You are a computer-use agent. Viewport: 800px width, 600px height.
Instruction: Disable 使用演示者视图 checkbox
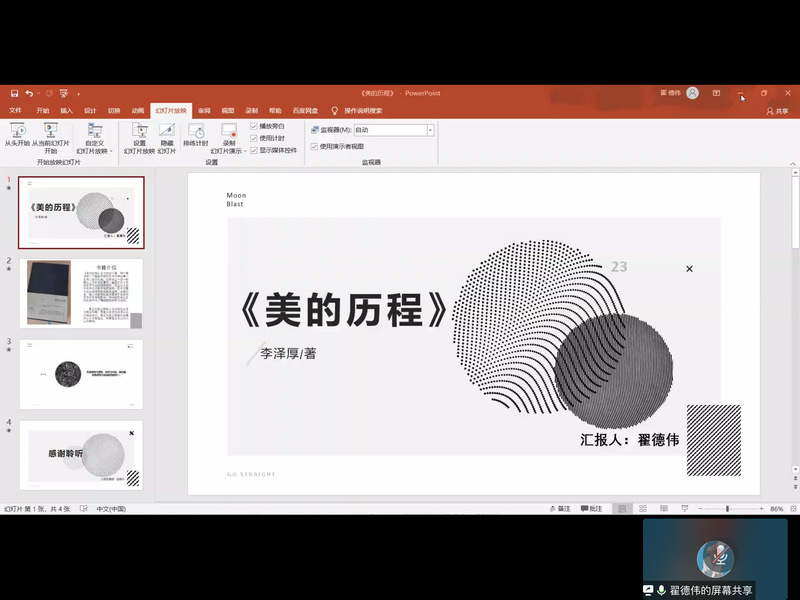314,146
